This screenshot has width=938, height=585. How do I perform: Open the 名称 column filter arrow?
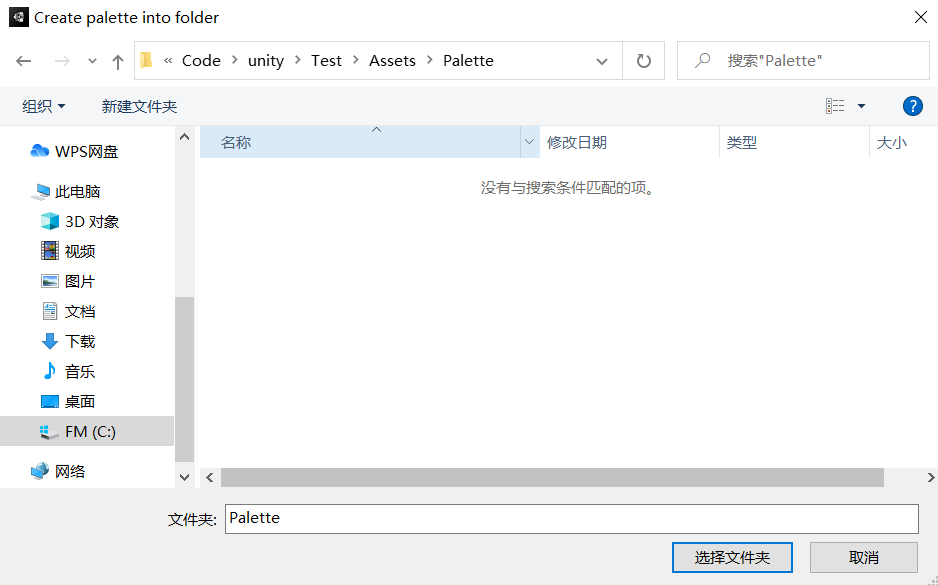tap(529, 142)
